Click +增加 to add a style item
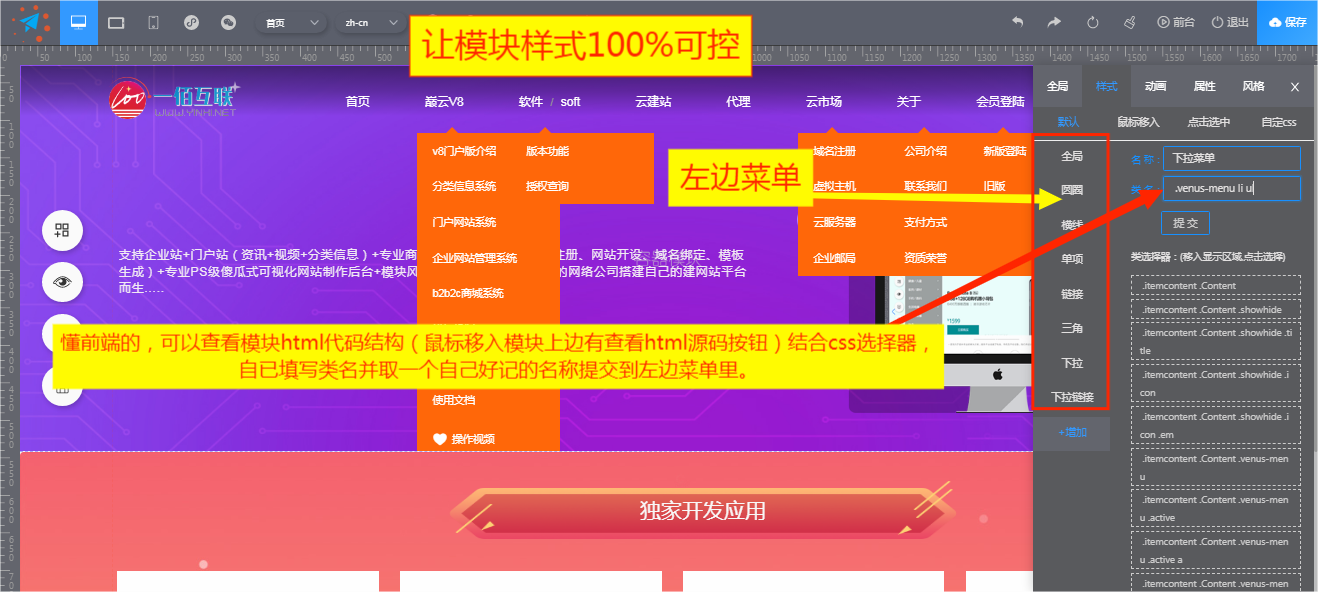This screenshot has height=592, width=1318. click(x=1072, y=433)
